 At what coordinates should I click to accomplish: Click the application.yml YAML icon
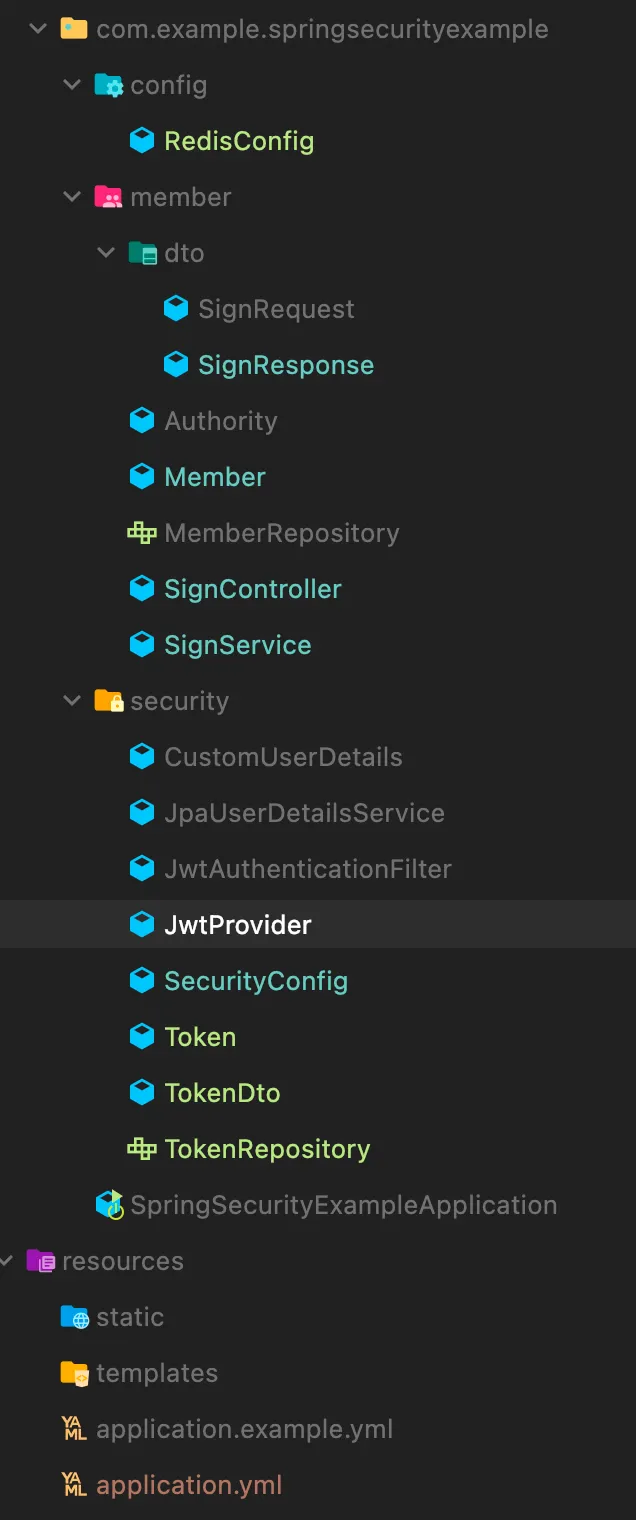coord(75,1485)
